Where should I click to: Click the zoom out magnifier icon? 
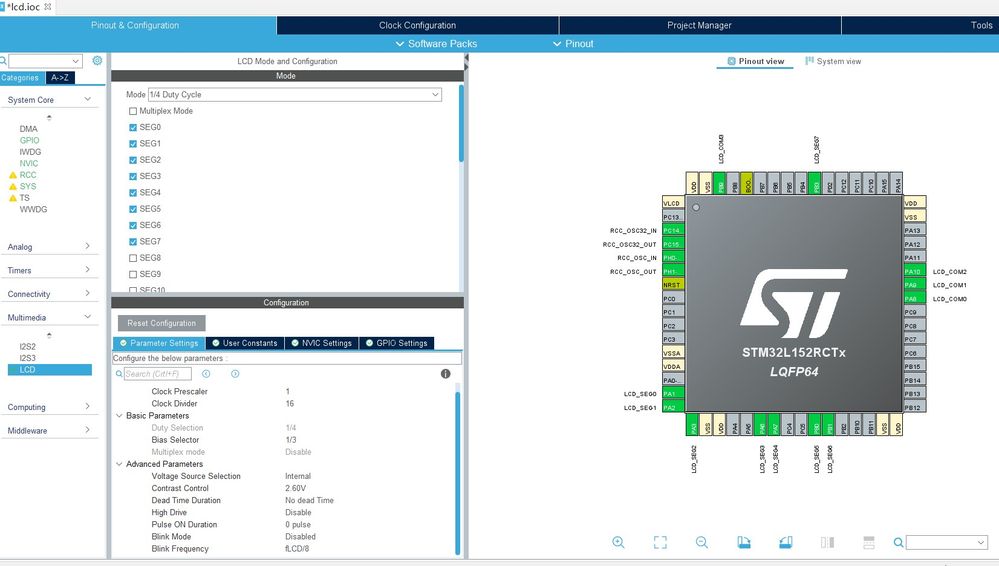pyautogui.click(x=701, y=542)
